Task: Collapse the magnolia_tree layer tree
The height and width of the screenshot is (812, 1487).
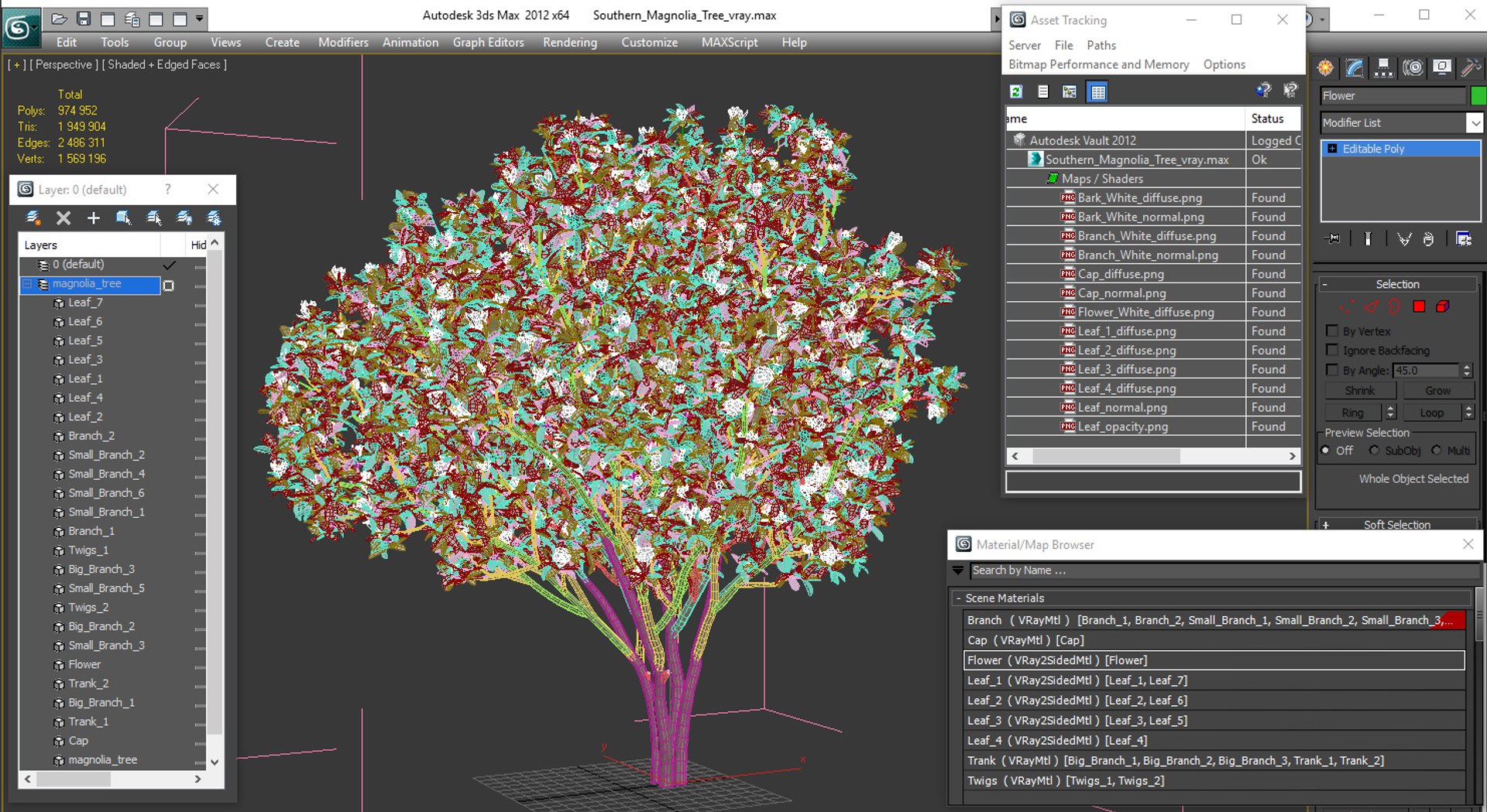Action: click(x=27, y=284)
